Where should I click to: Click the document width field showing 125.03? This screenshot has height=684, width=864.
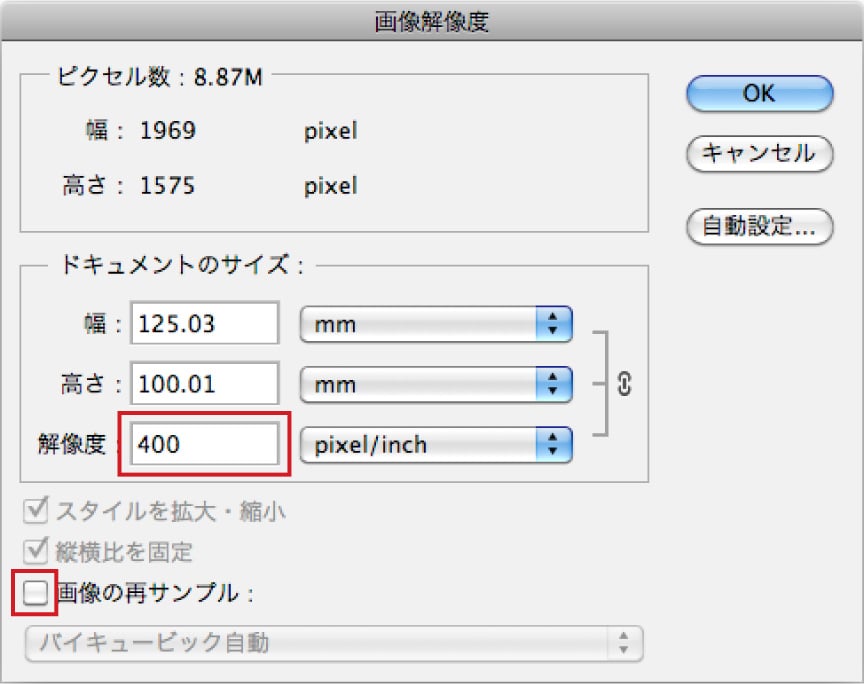[207, 324]
